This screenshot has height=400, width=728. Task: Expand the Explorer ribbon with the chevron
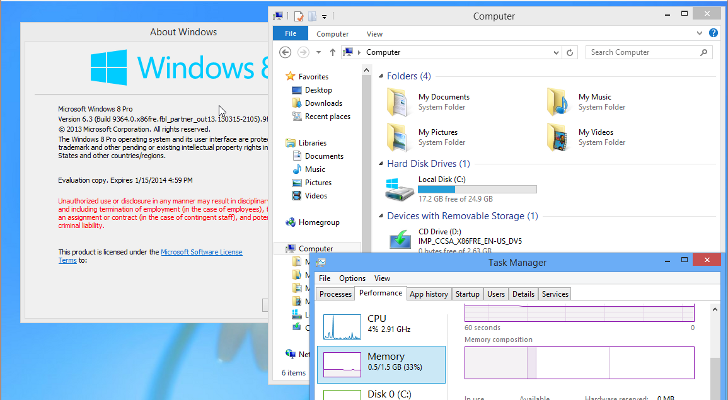pos(699,33)
